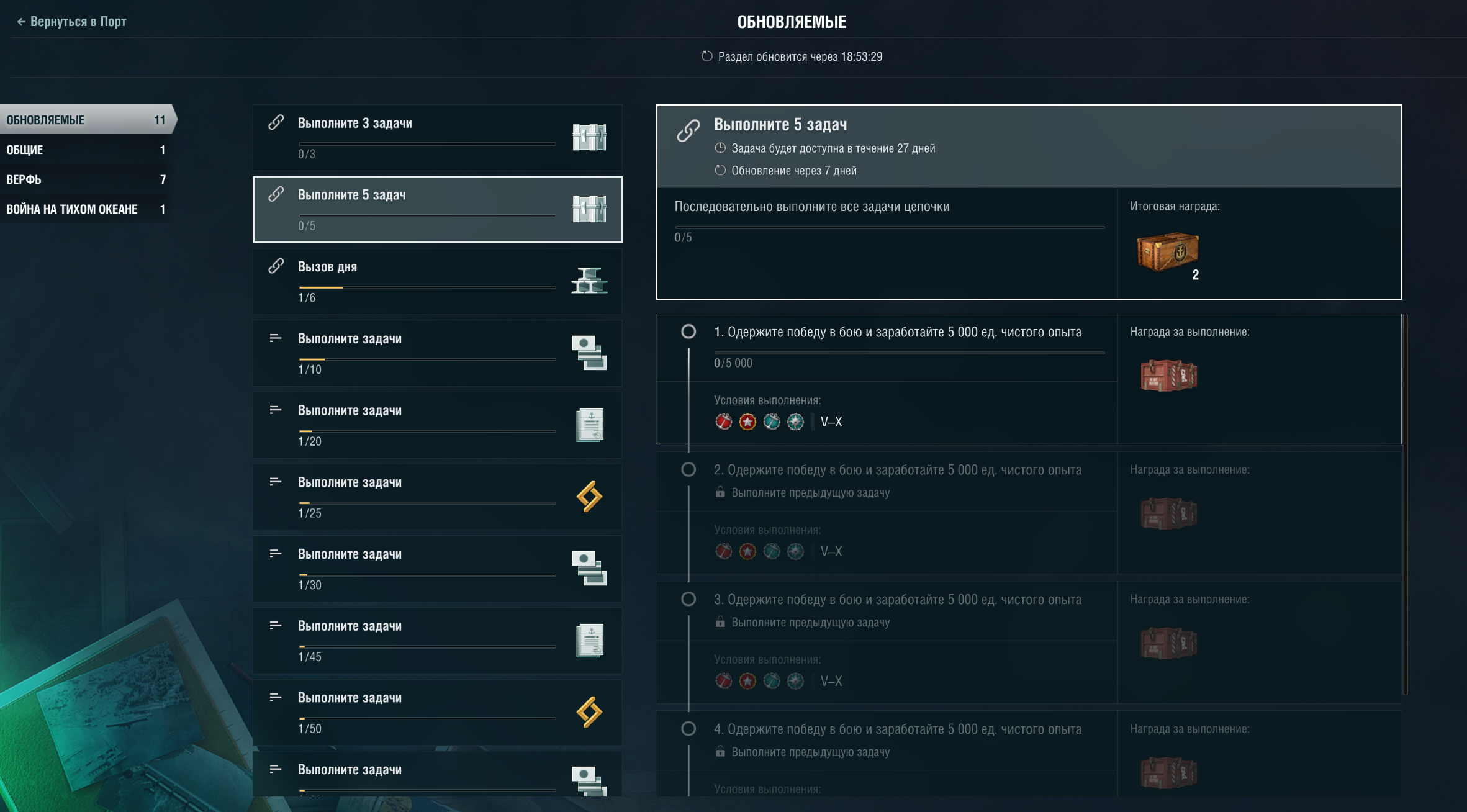Click the lock icon under task 2
Viewport: 1467px width, 812px height.
[720, 492]
